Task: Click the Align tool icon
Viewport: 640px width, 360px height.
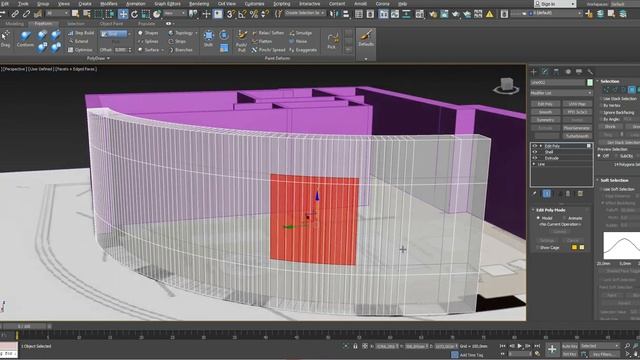Action: [346, 14]
